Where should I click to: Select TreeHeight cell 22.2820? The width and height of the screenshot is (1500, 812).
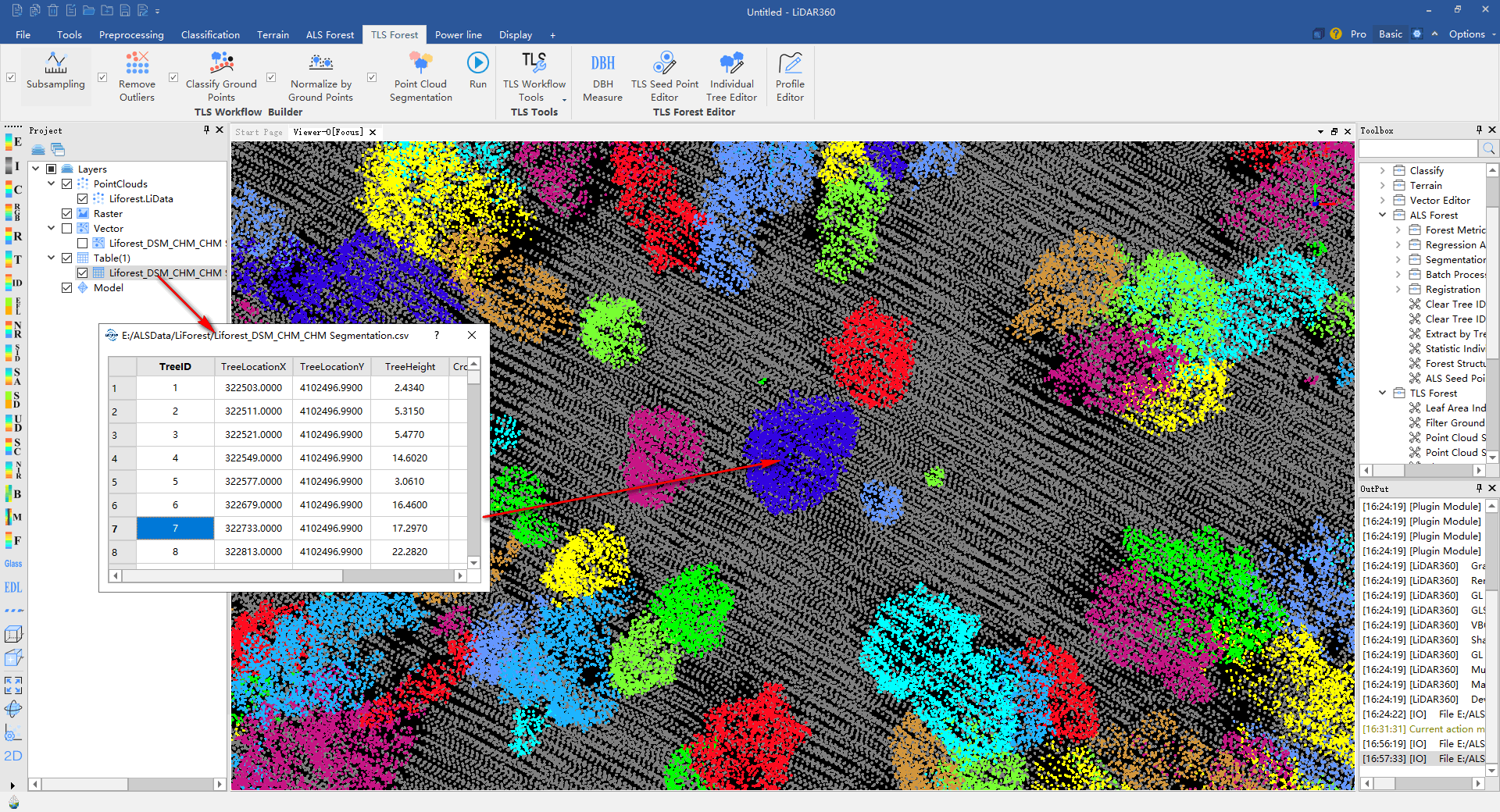410,552
